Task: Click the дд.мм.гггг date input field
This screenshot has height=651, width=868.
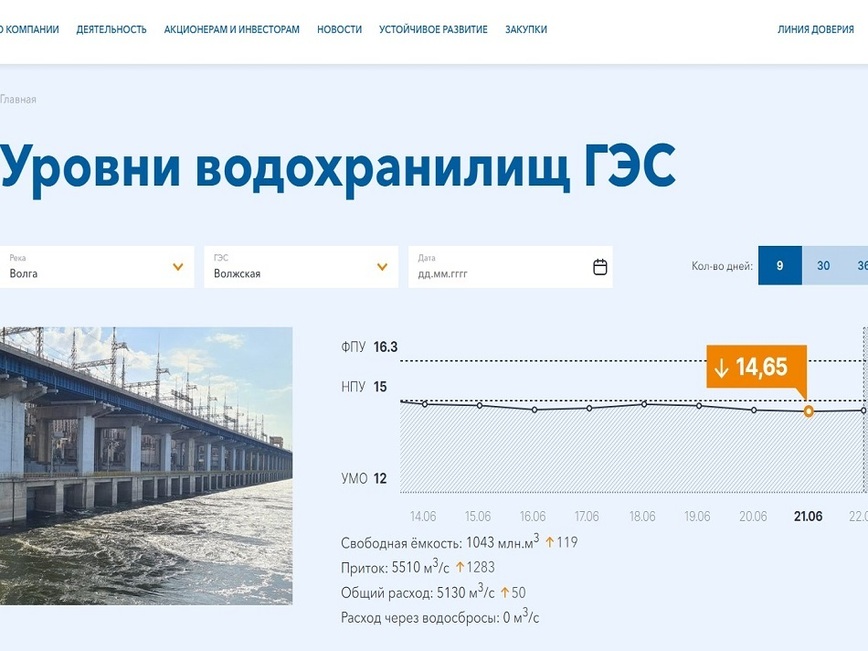Action: [480, 267]
